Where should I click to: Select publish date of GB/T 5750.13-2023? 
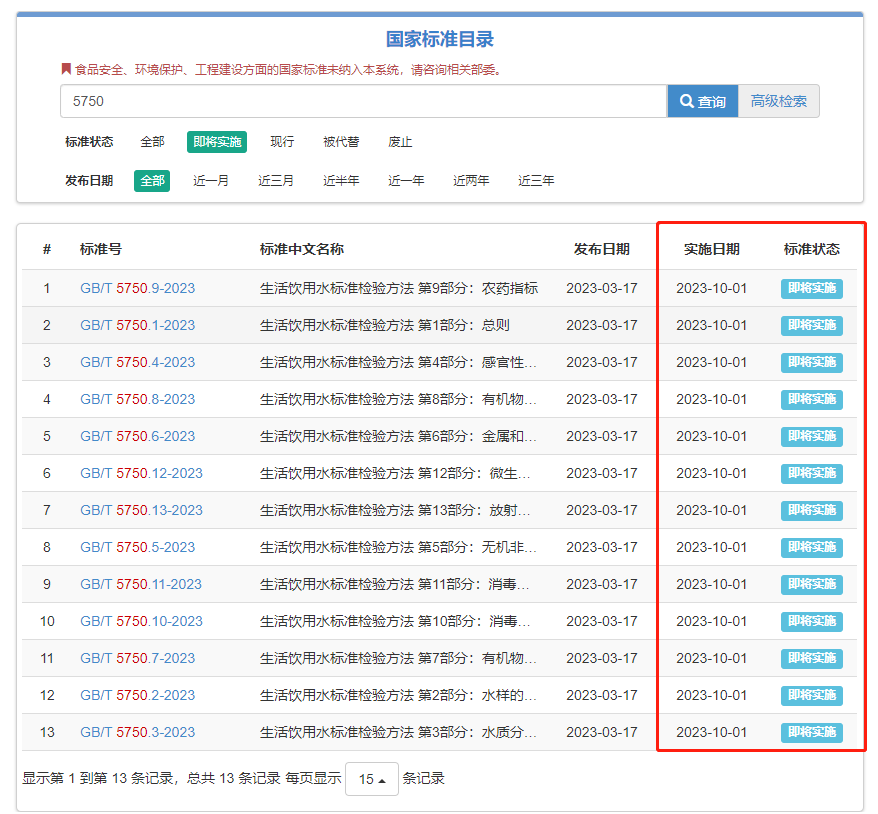coord(602,510)
